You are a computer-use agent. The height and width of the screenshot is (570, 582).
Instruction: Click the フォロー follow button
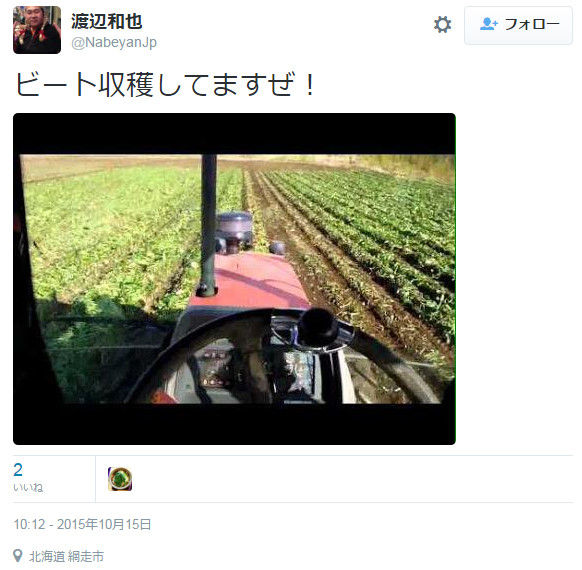pyautogui.click(x=518, y=25)
